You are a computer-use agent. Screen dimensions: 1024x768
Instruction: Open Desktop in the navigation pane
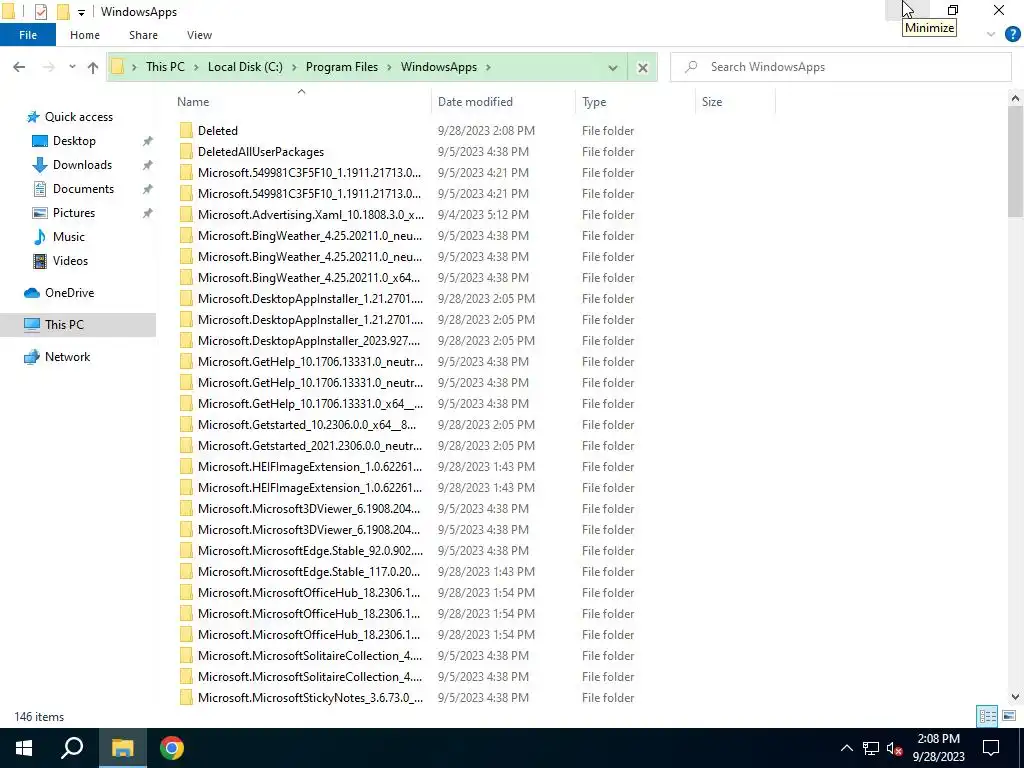pos(74,141)
